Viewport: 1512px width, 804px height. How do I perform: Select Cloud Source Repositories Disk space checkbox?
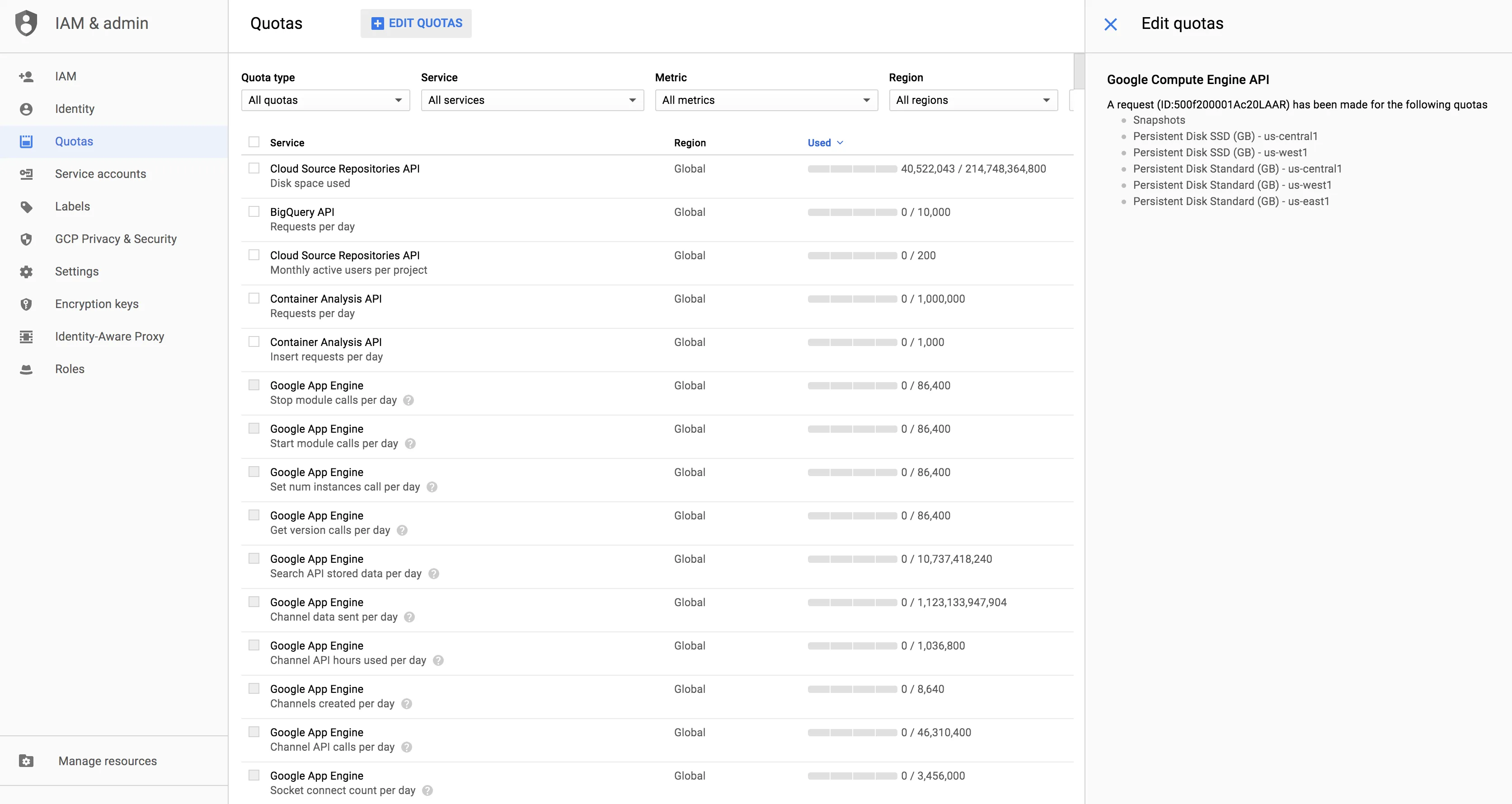[x=254, y=168]
